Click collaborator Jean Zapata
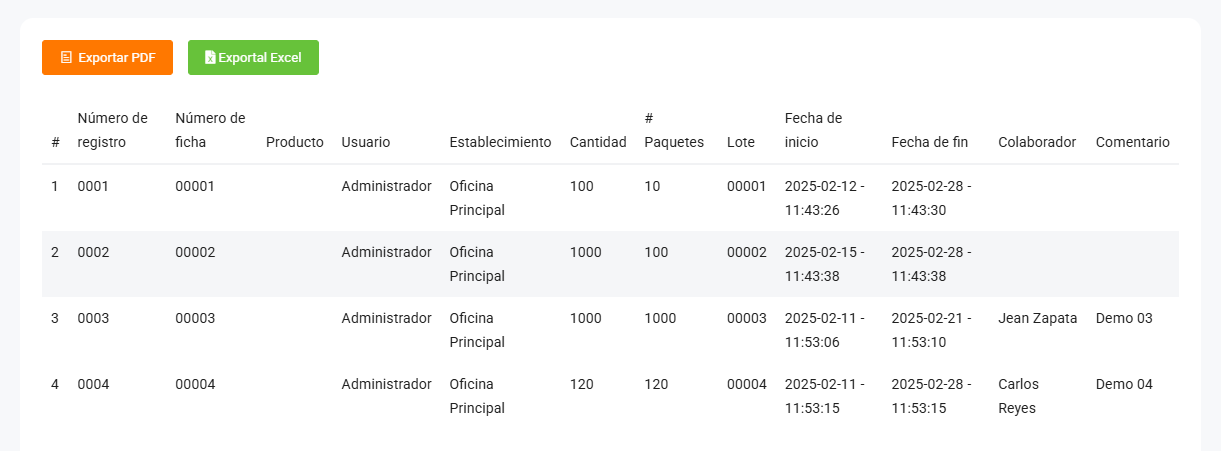This screenshot has width=1221, height=451. 1037,318
